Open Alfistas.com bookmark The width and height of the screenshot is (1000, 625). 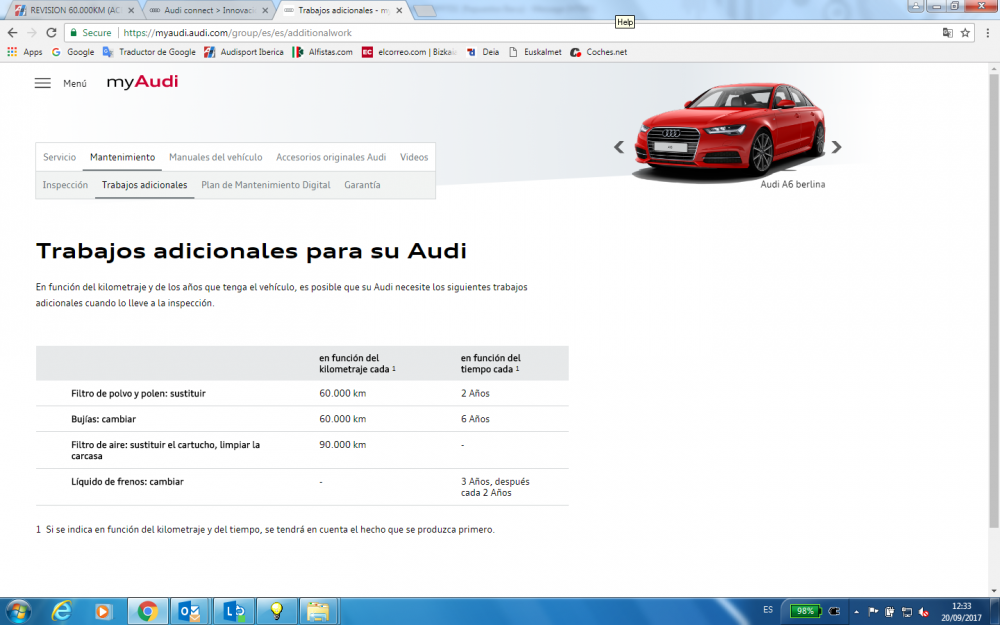tap(322, 52)
